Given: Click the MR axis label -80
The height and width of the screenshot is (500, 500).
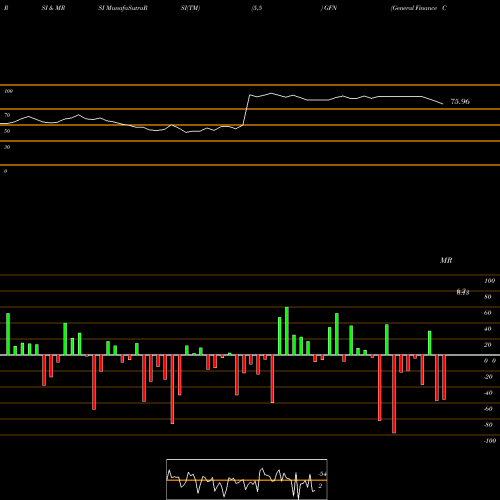Looking at the screenshot, I should click(x=488, y=425).
